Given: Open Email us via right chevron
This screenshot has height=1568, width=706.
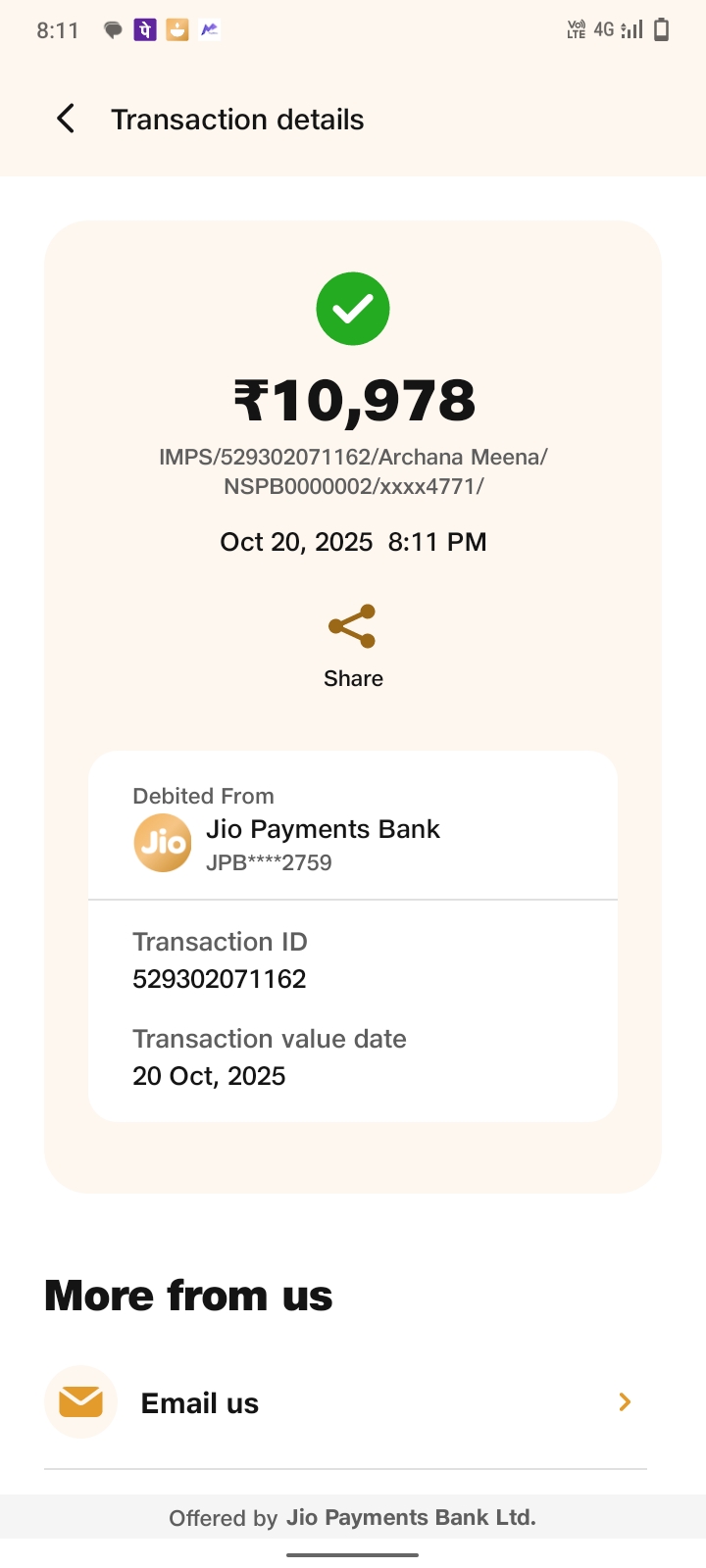Looking at the screenshot, I should [x=625, y=1402].
